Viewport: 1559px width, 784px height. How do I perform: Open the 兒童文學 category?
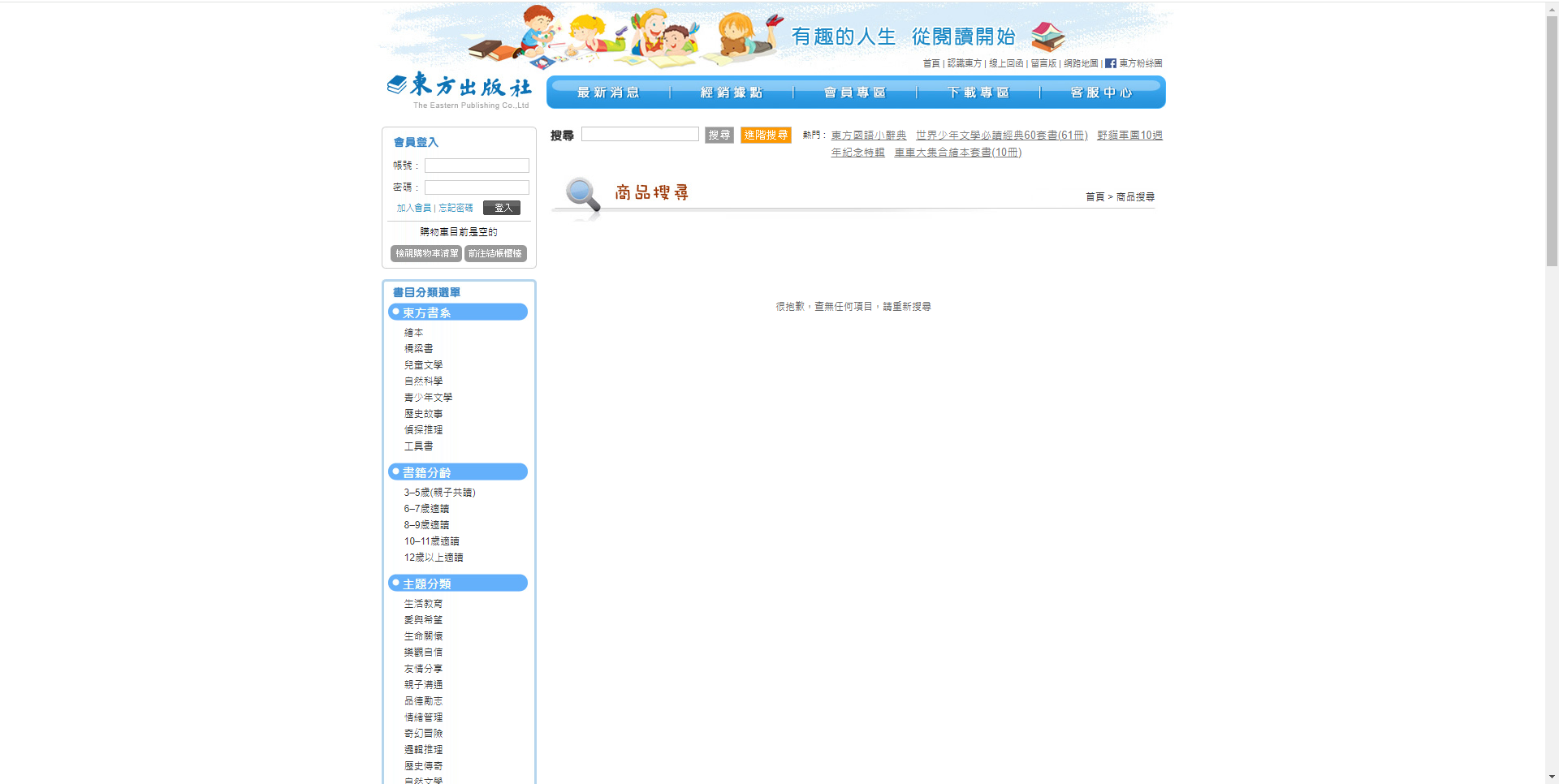(424, 365)
